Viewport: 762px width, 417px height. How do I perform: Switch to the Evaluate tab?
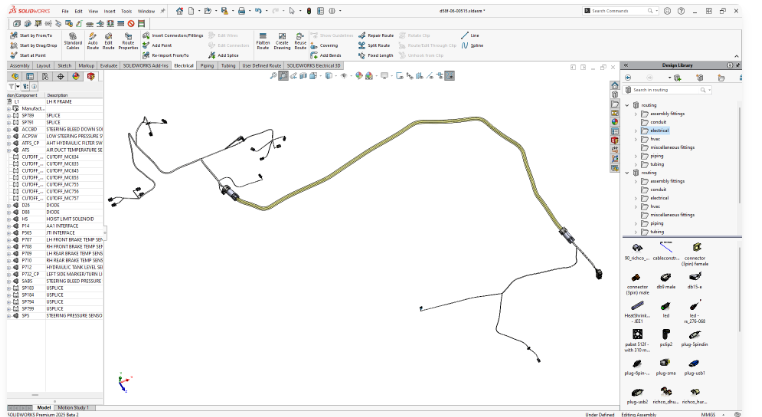click(108, 66)
